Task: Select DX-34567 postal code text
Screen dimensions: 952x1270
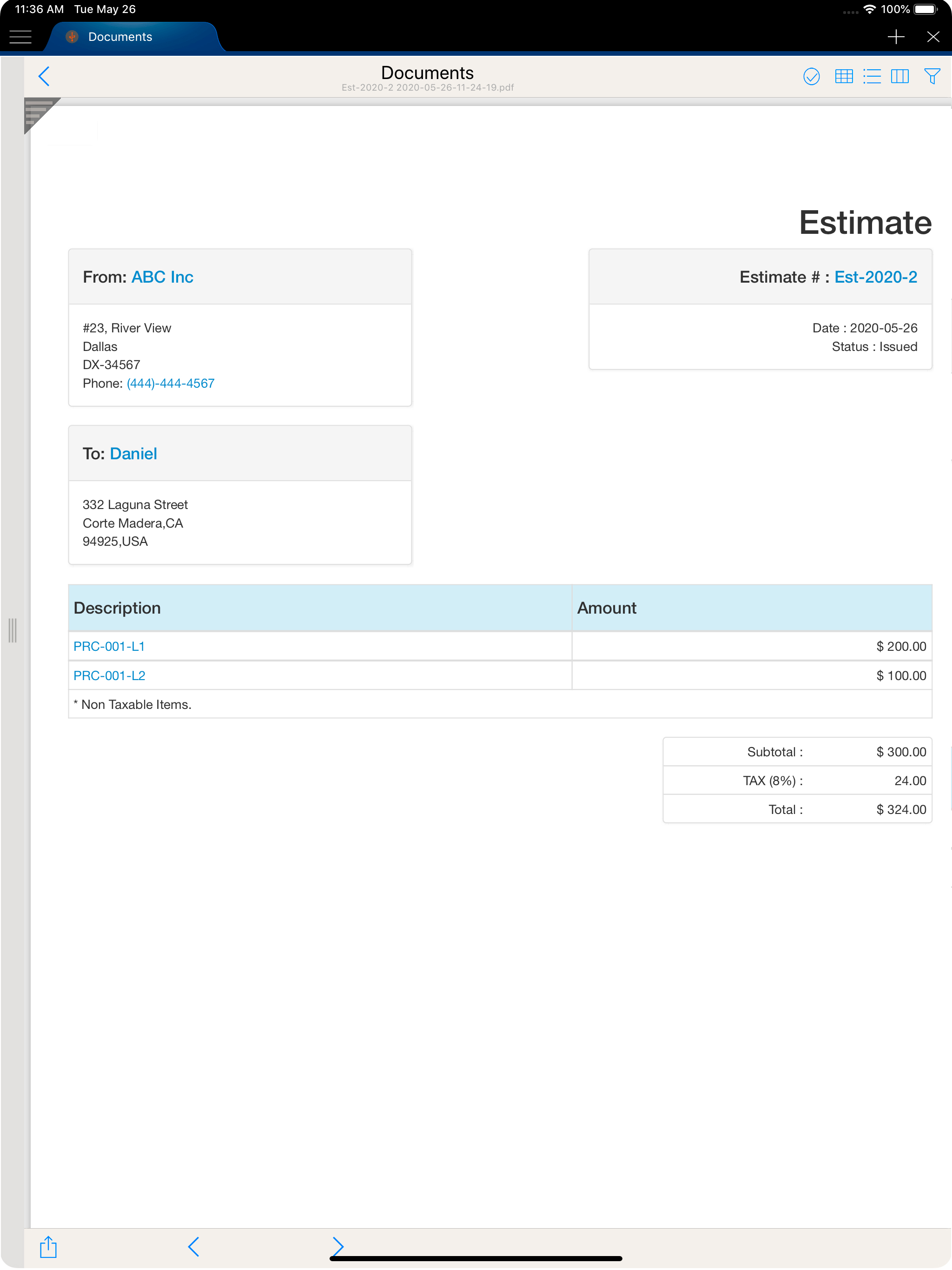Action: coord(112,365)
